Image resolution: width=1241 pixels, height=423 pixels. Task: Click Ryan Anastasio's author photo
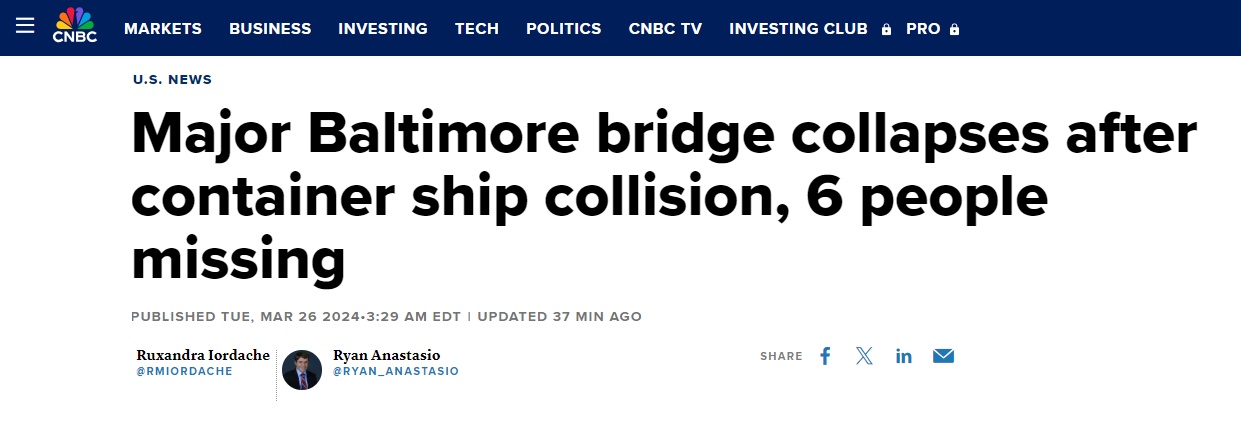click(302, 370)
